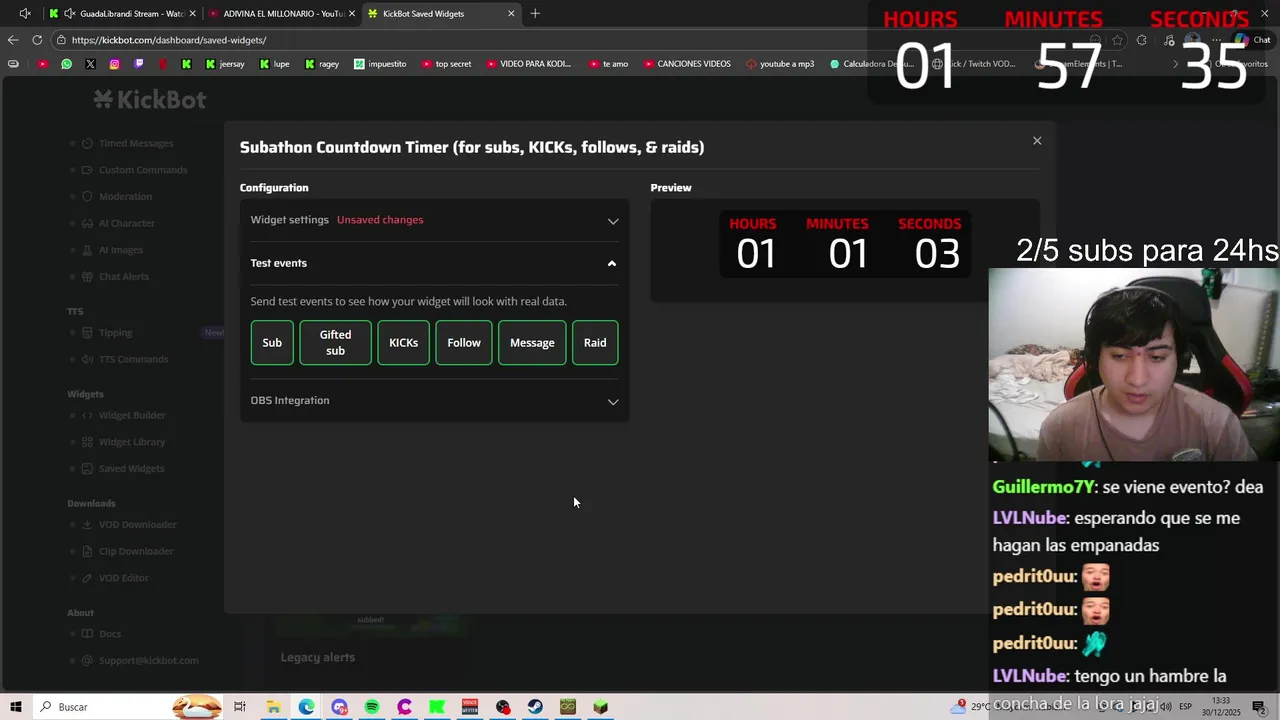The image size is (1280, 720).
Task: Open Steam from the taskbar
Action: [x=535, y=707]
